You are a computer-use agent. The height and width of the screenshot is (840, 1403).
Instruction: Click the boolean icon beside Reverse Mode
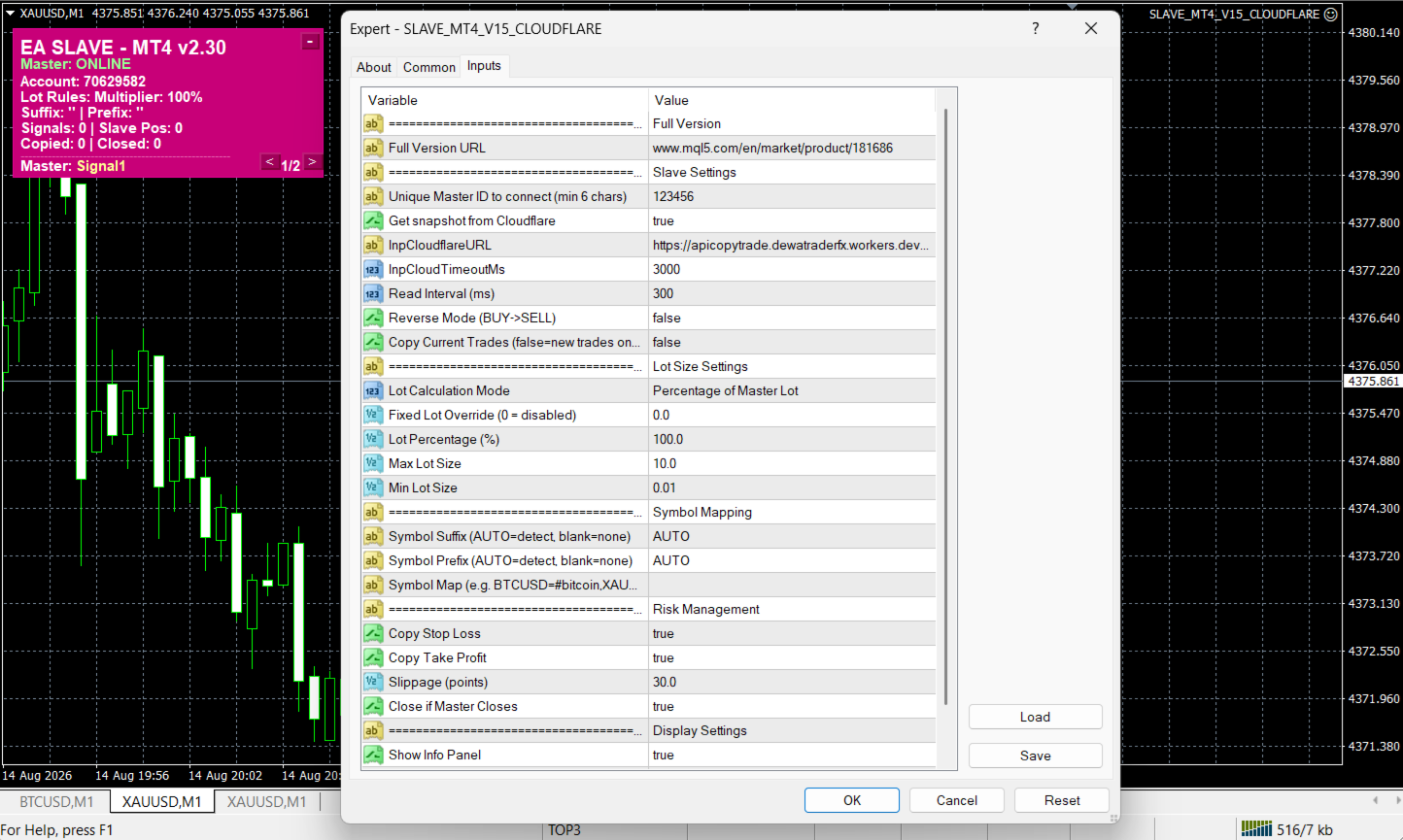pos(373,318)
